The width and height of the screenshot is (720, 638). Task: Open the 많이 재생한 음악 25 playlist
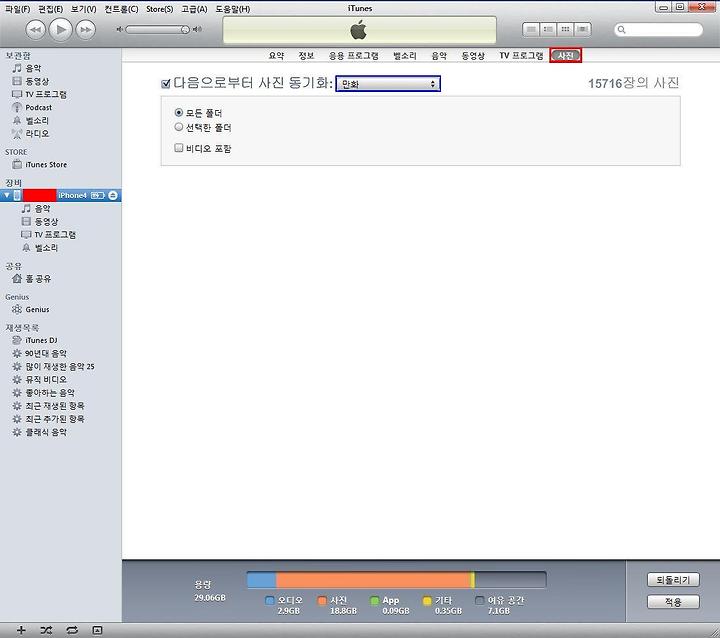[60, 367]
